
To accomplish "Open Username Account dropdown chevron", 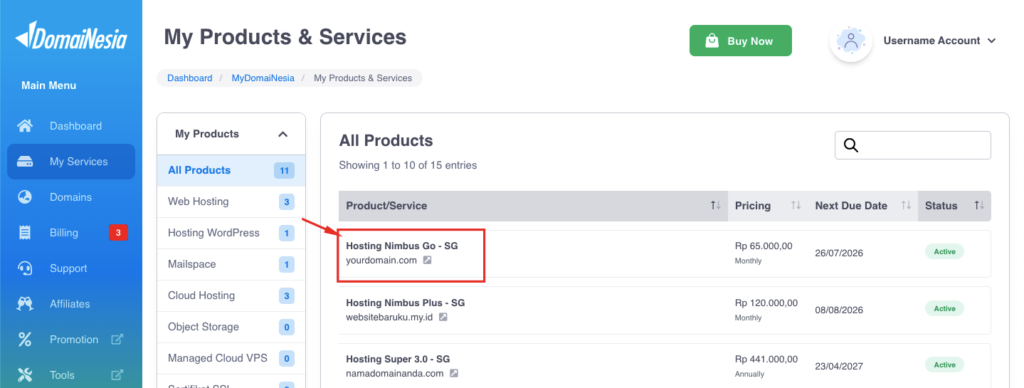I will coord(991,41).
